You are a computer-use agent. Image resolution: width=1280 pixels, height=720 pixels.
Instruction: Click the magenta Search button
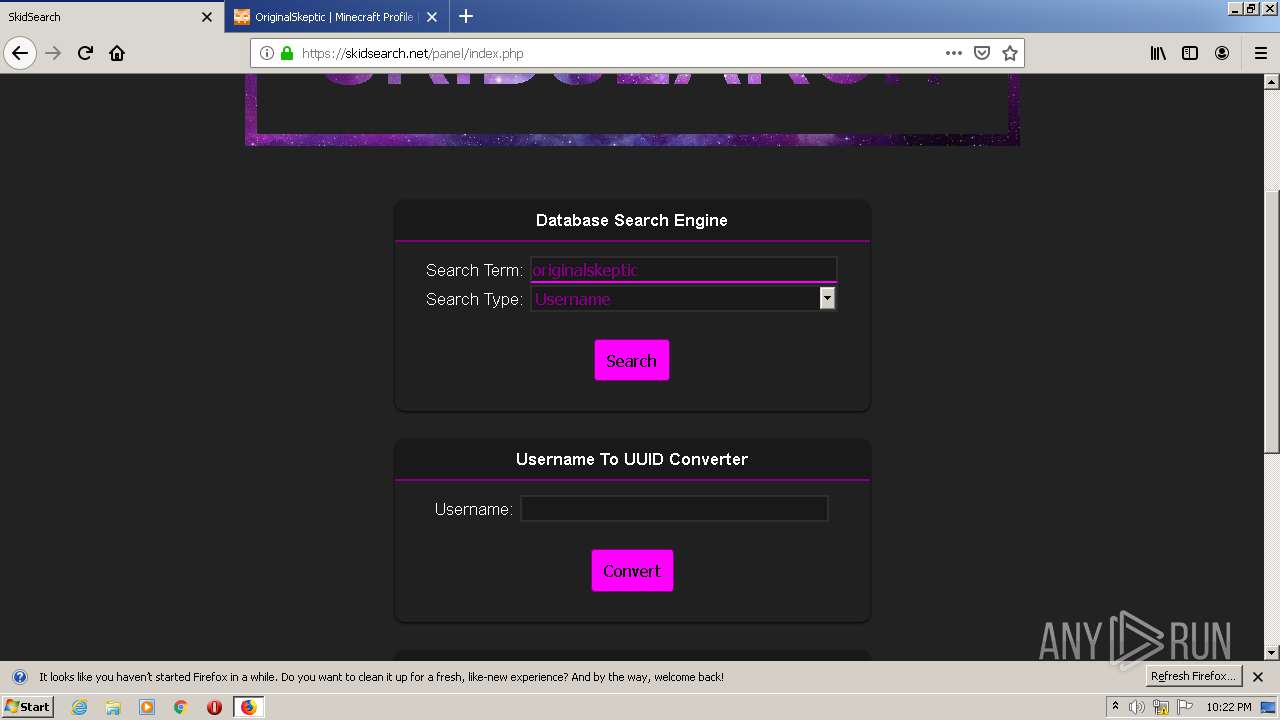point(632,360)
